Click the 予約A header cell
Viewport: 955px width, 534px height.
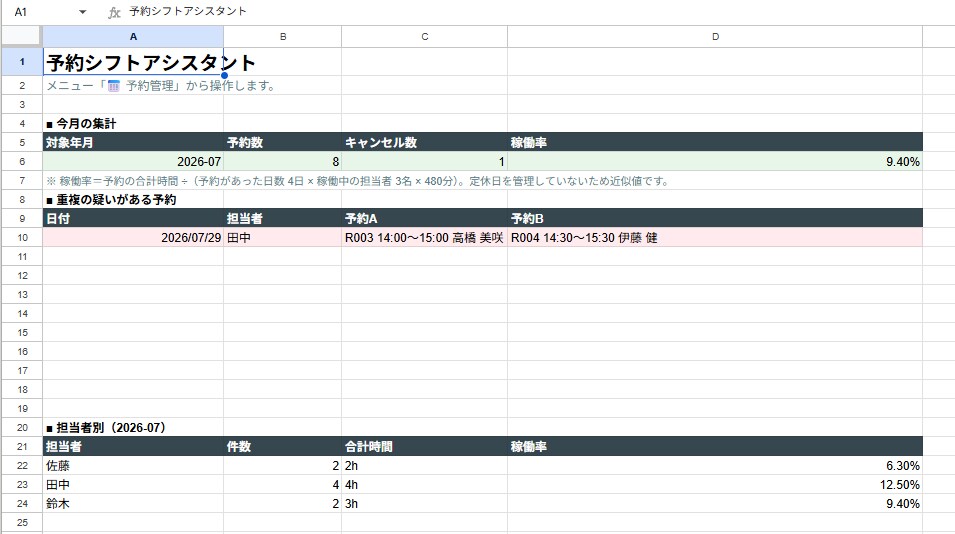(425, 219)
